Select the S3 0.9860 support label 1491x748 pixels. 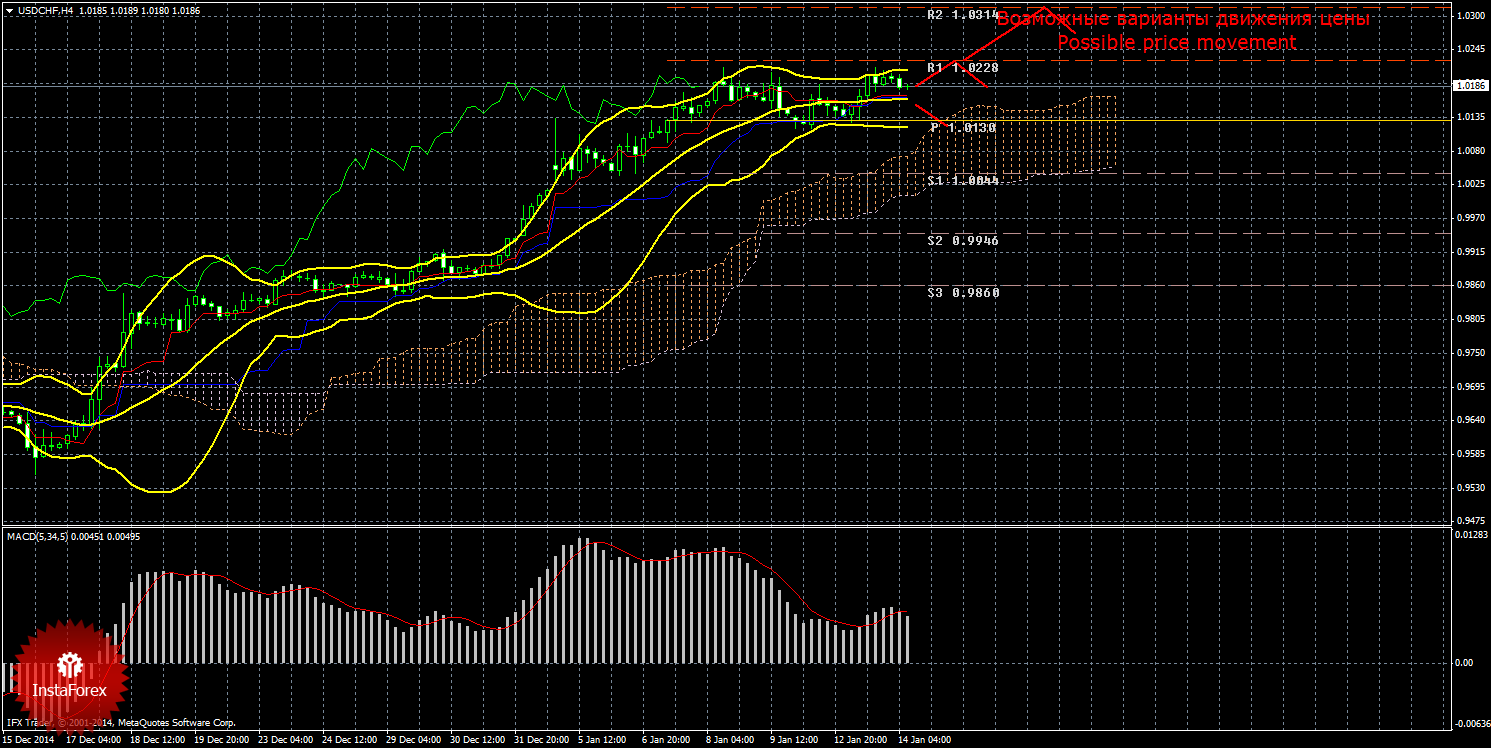[x=962, y=293]
